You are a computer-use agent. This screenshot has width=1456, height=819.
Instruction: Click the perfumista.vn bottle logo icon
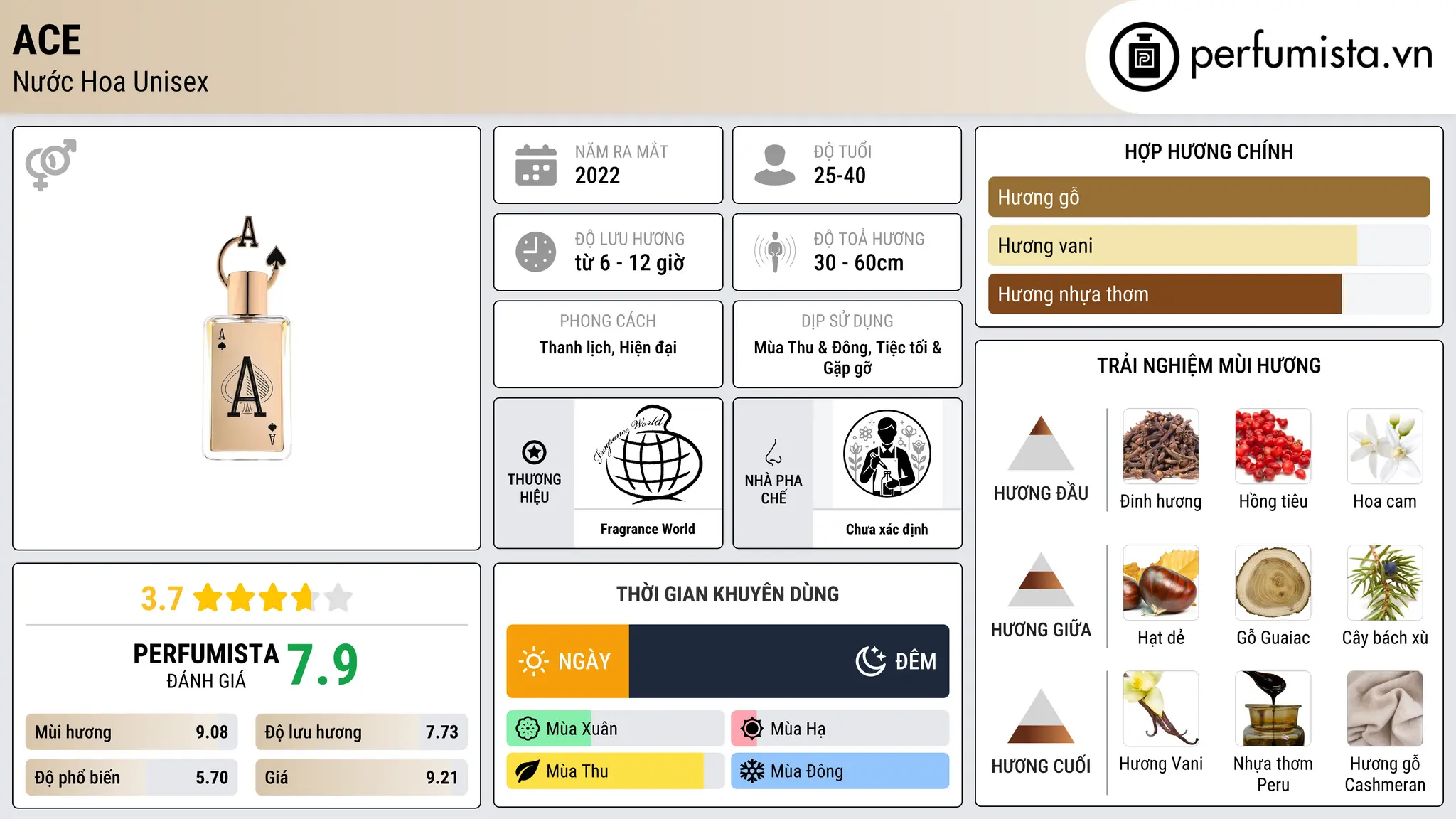click(1144, 57)
